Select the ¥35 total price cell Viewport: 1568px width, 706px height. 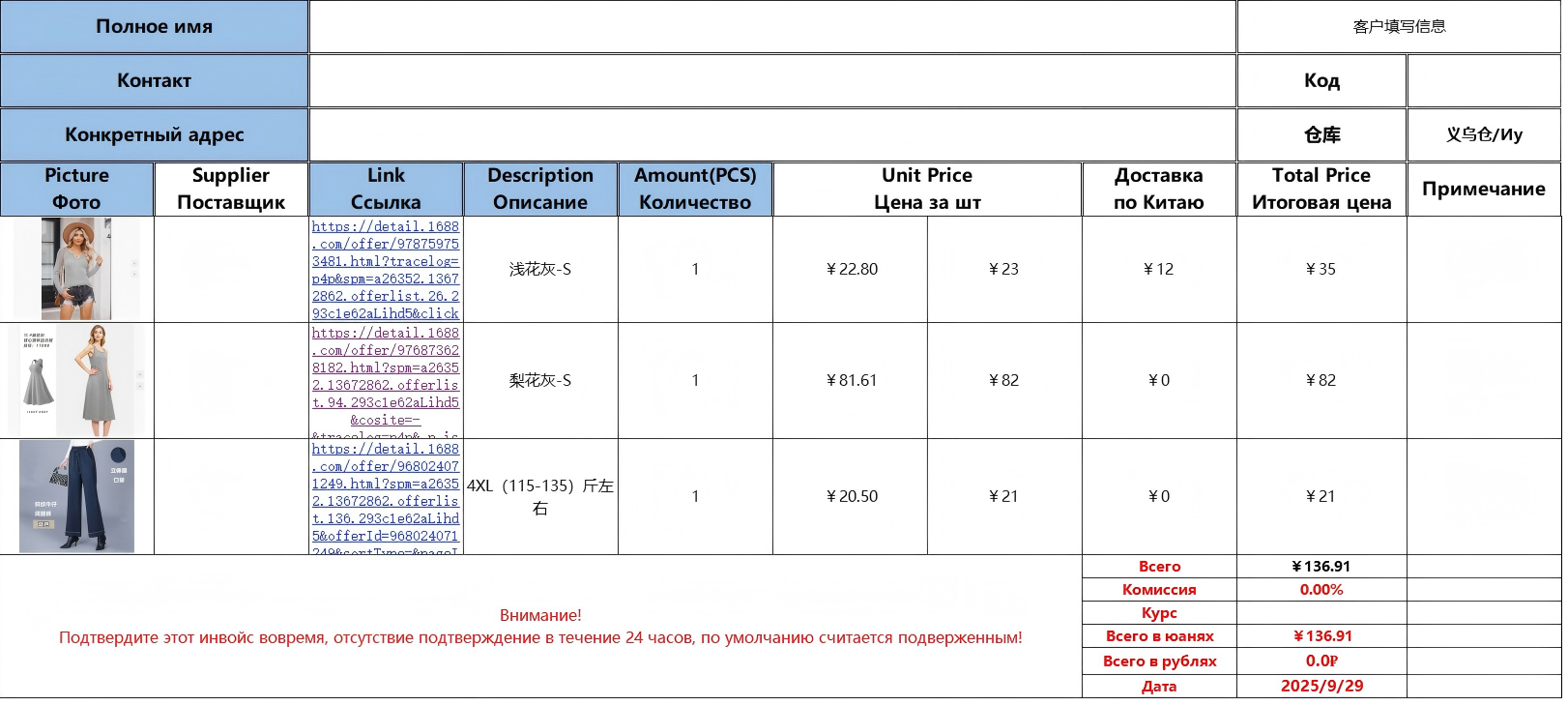1321,270
